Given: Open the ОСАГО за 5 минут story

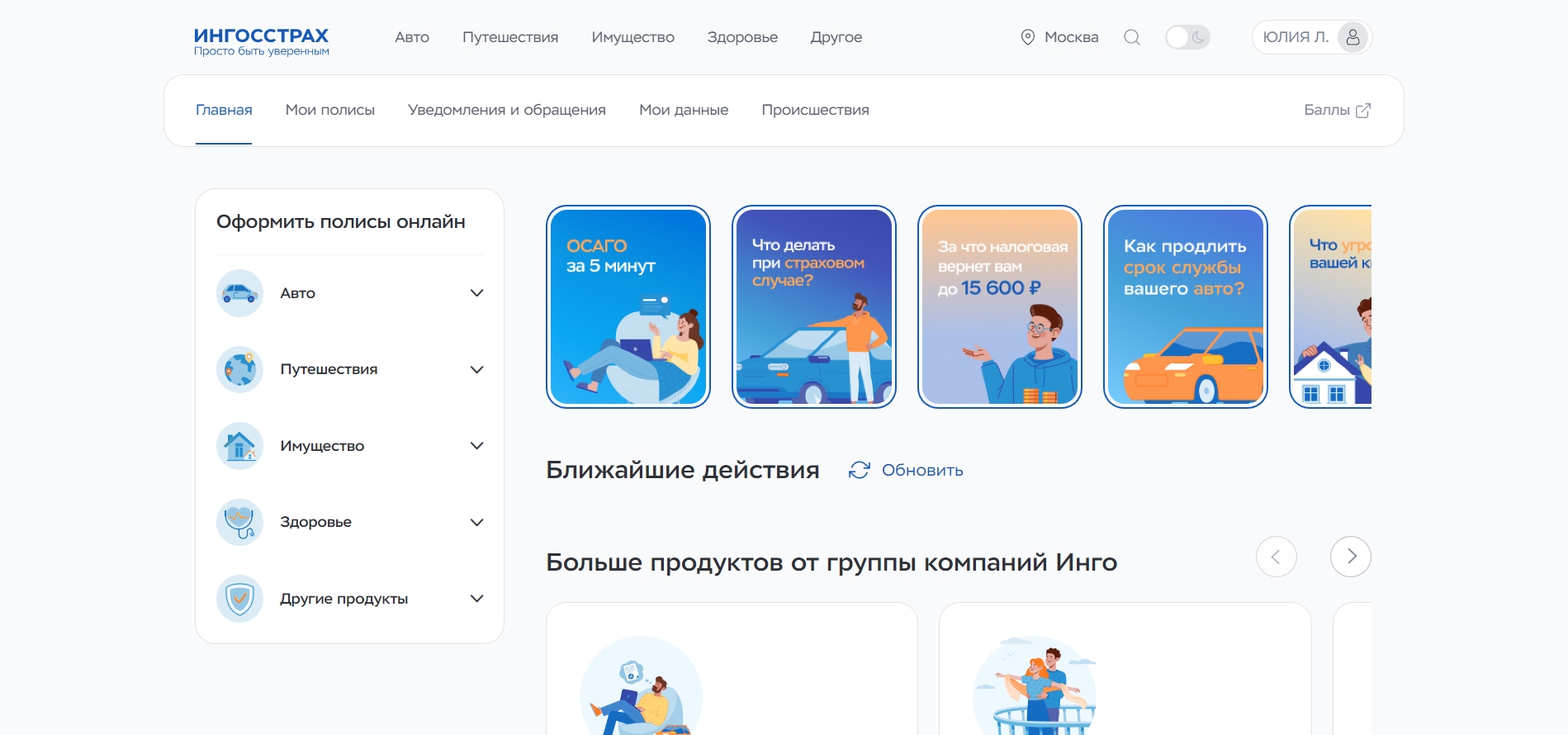Looking at the screenshot, I should (628, 306).
